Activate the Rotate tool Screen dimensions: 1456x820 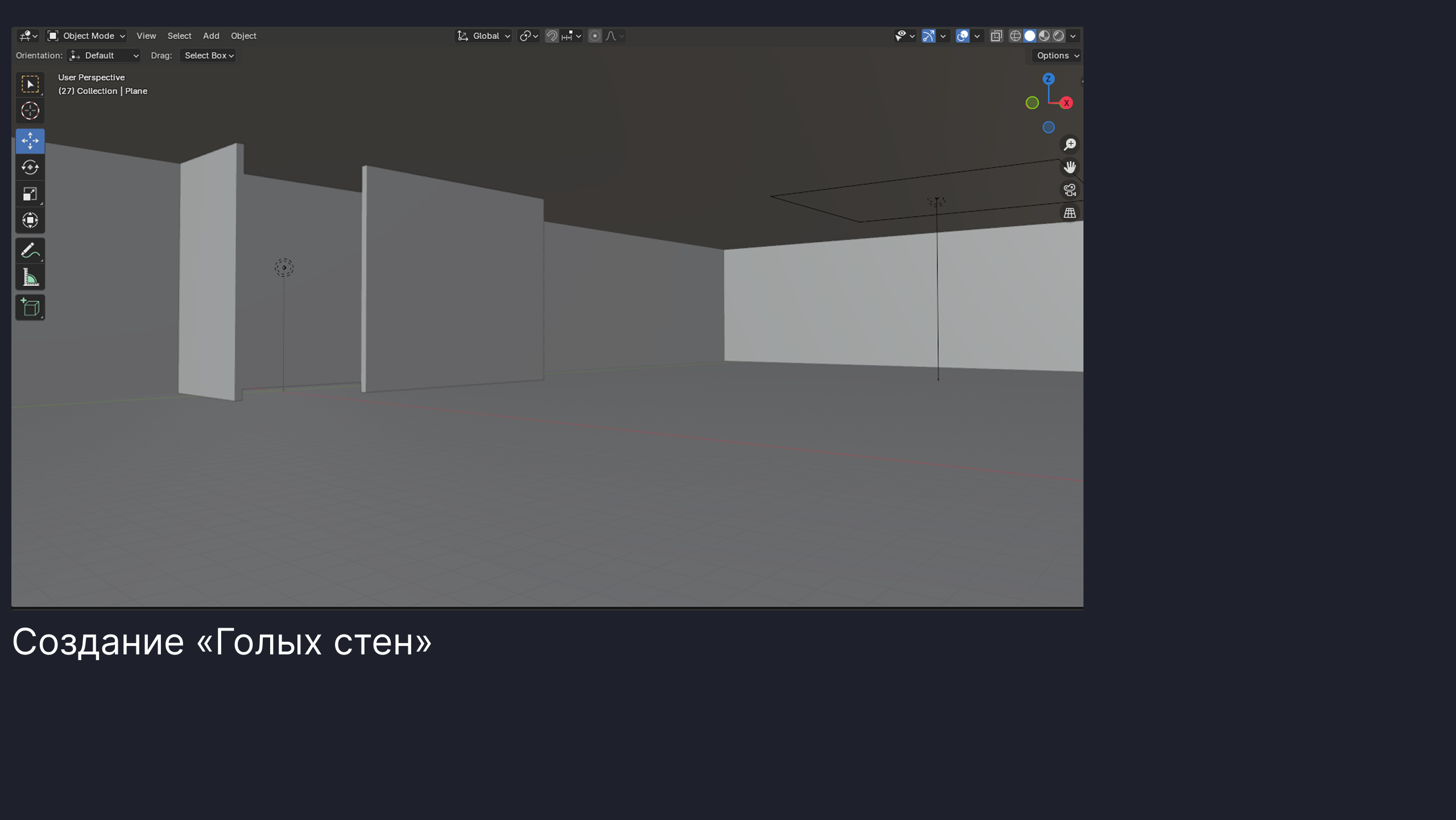tap(30, 167)
